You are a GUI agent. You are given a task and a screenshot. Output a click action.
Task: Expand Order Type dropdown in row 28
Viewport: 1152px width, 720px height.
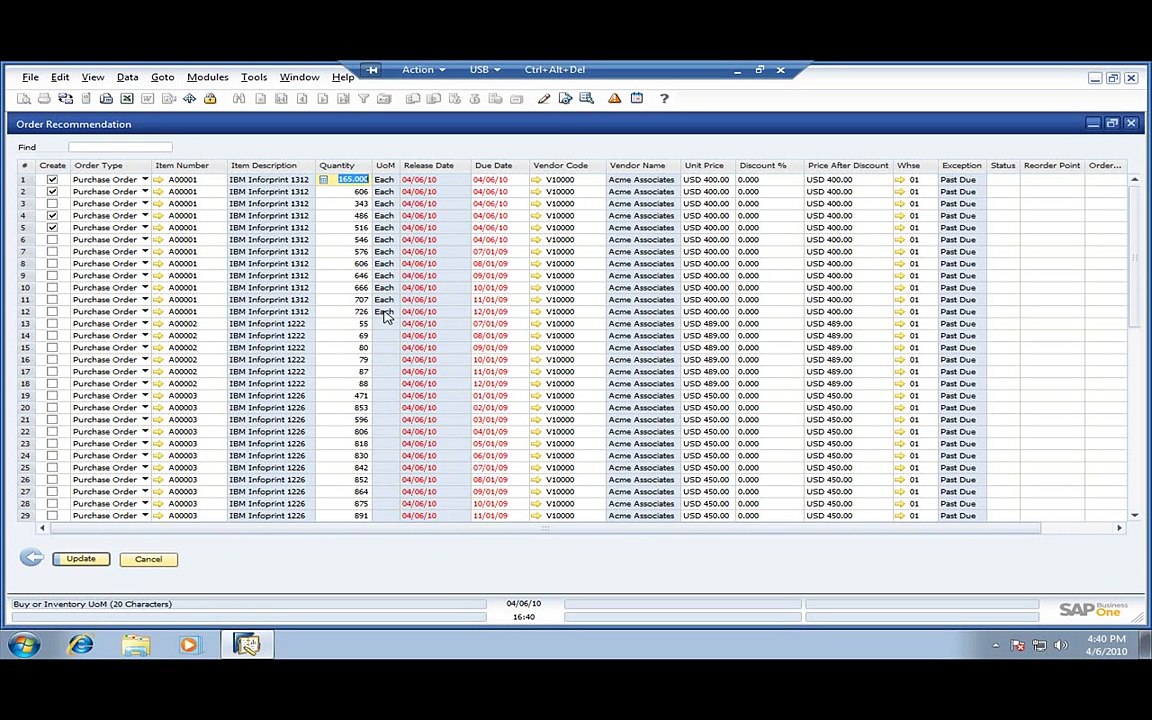click(x=145, y=503)
